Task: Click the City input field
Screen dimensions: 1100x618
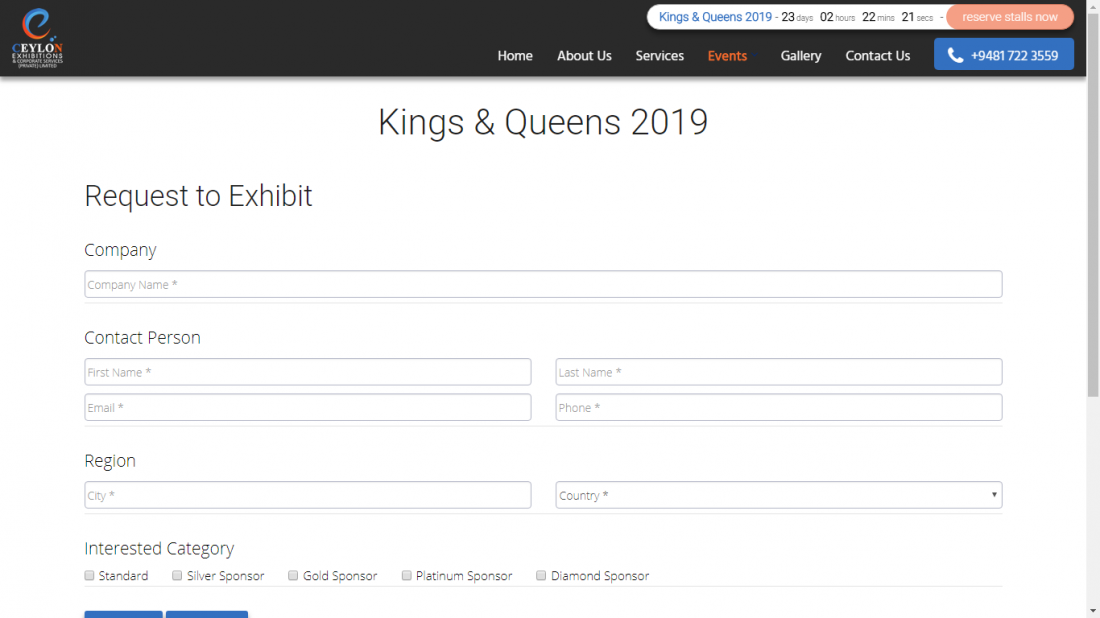Action: click(307, 495)
